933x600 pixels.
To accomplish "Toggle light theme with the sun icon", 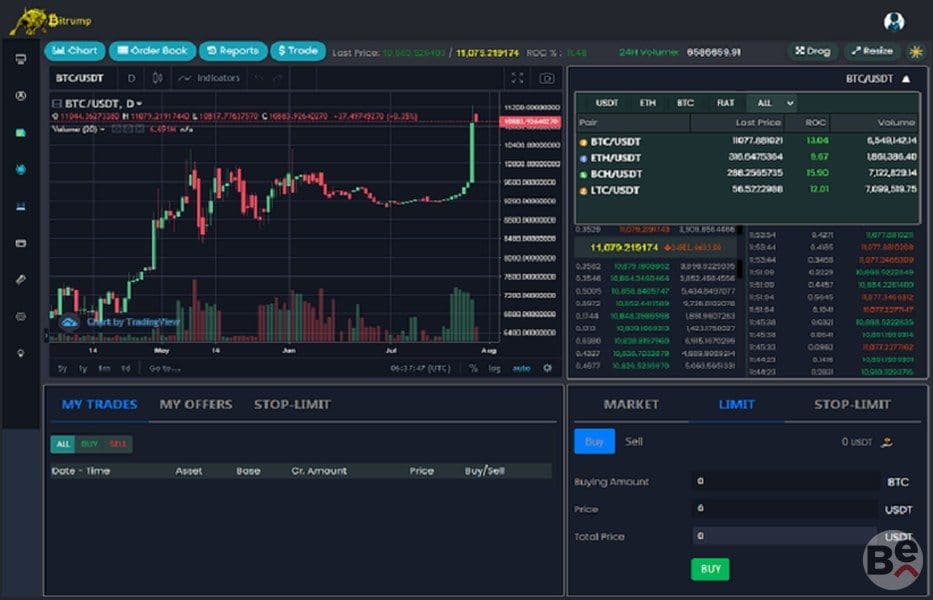I will (916, 51).
